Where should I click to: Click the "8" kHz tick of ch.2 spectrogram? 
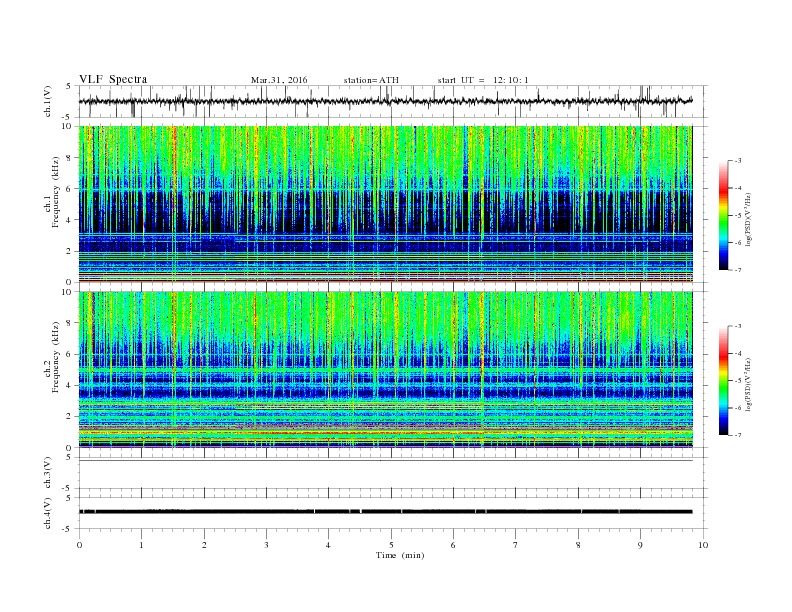(69, 323)
